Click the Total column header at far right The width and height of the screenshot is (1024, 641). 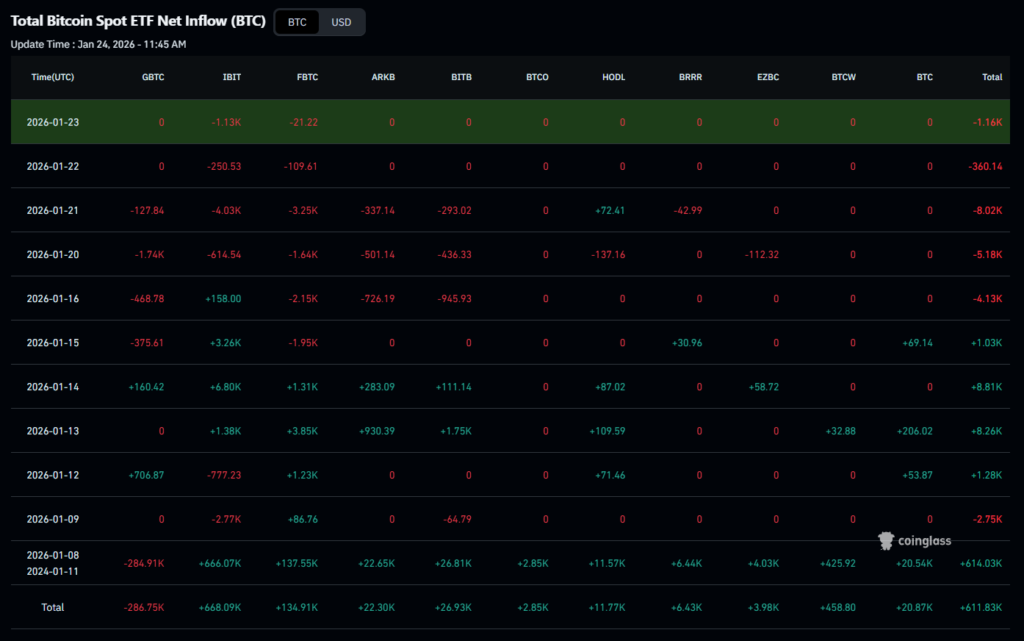(992, 77)
